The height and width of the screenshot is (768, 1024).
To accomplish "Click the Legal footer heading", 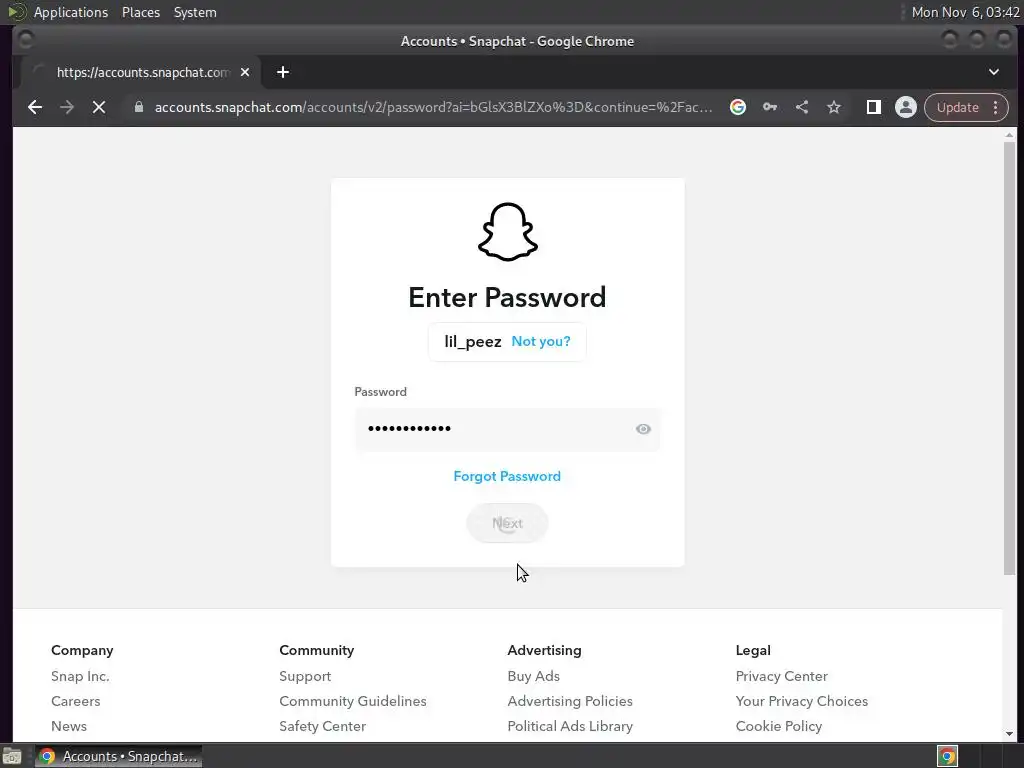I will coord(753,650).
